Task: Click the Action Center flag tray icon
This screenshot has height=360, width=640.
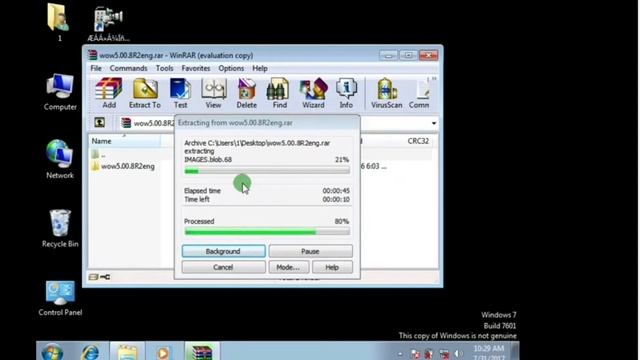Action: click(415, 354)
